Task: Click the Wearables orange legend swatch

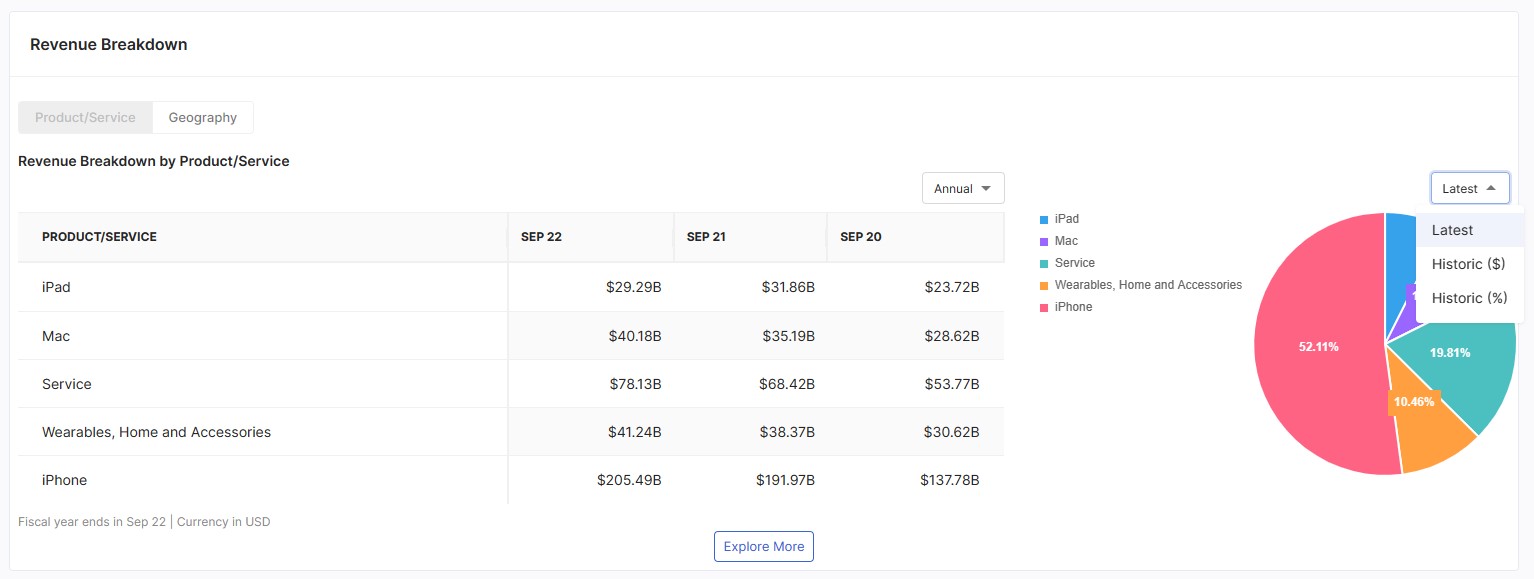Action: coord(1044,285)
